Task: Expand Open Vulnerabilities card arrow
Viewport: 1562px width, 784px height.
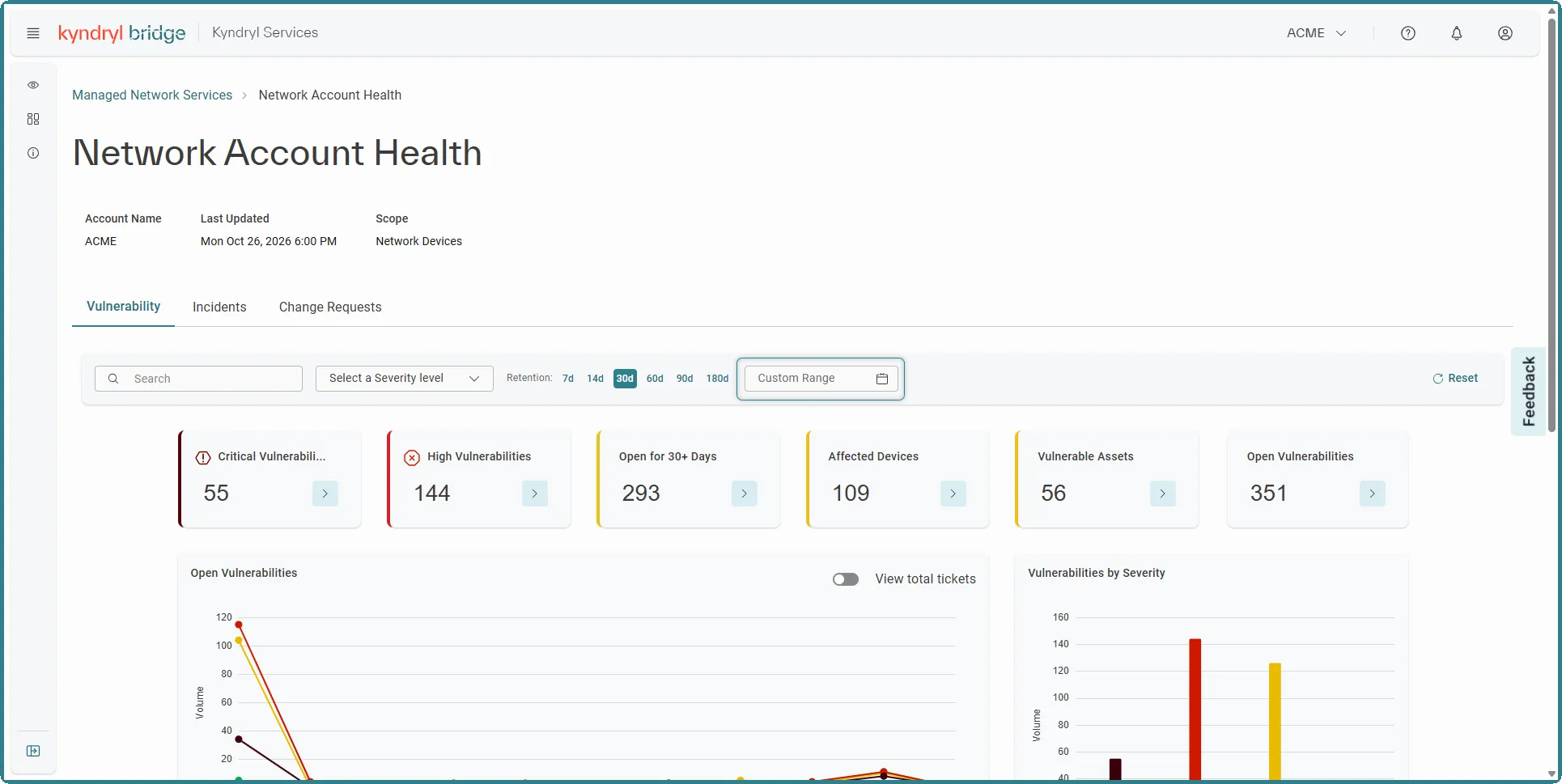Action: (x=1373, y=494)
